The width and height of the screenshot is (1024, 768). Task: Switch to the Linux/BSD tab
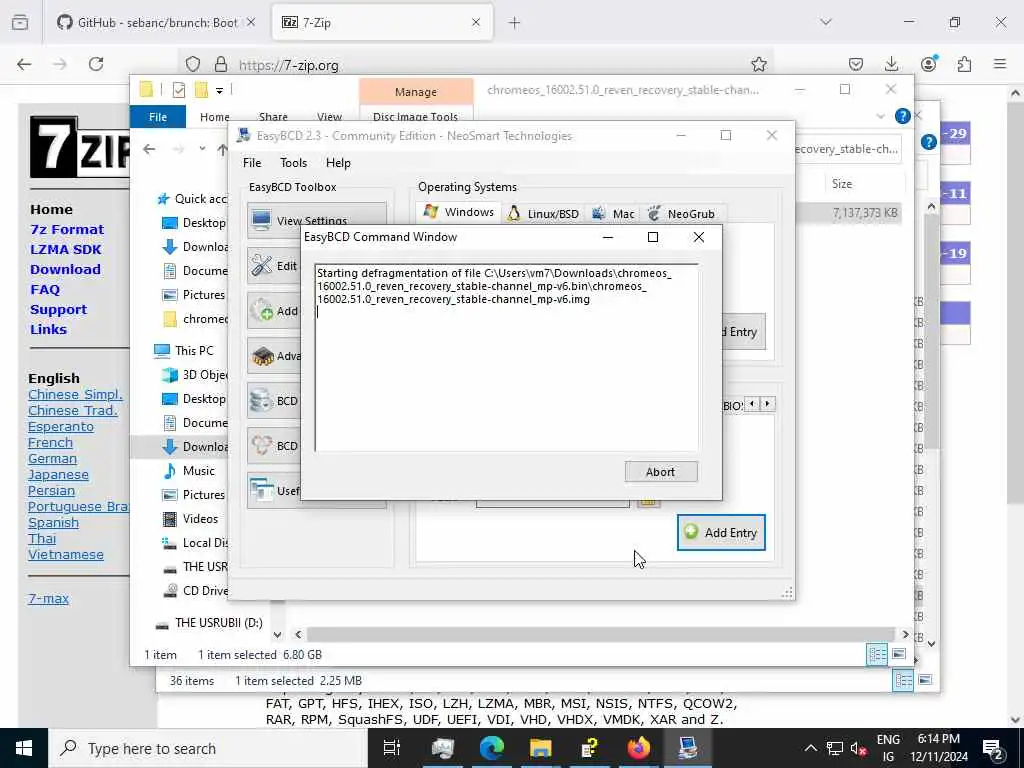coord(543,214)
